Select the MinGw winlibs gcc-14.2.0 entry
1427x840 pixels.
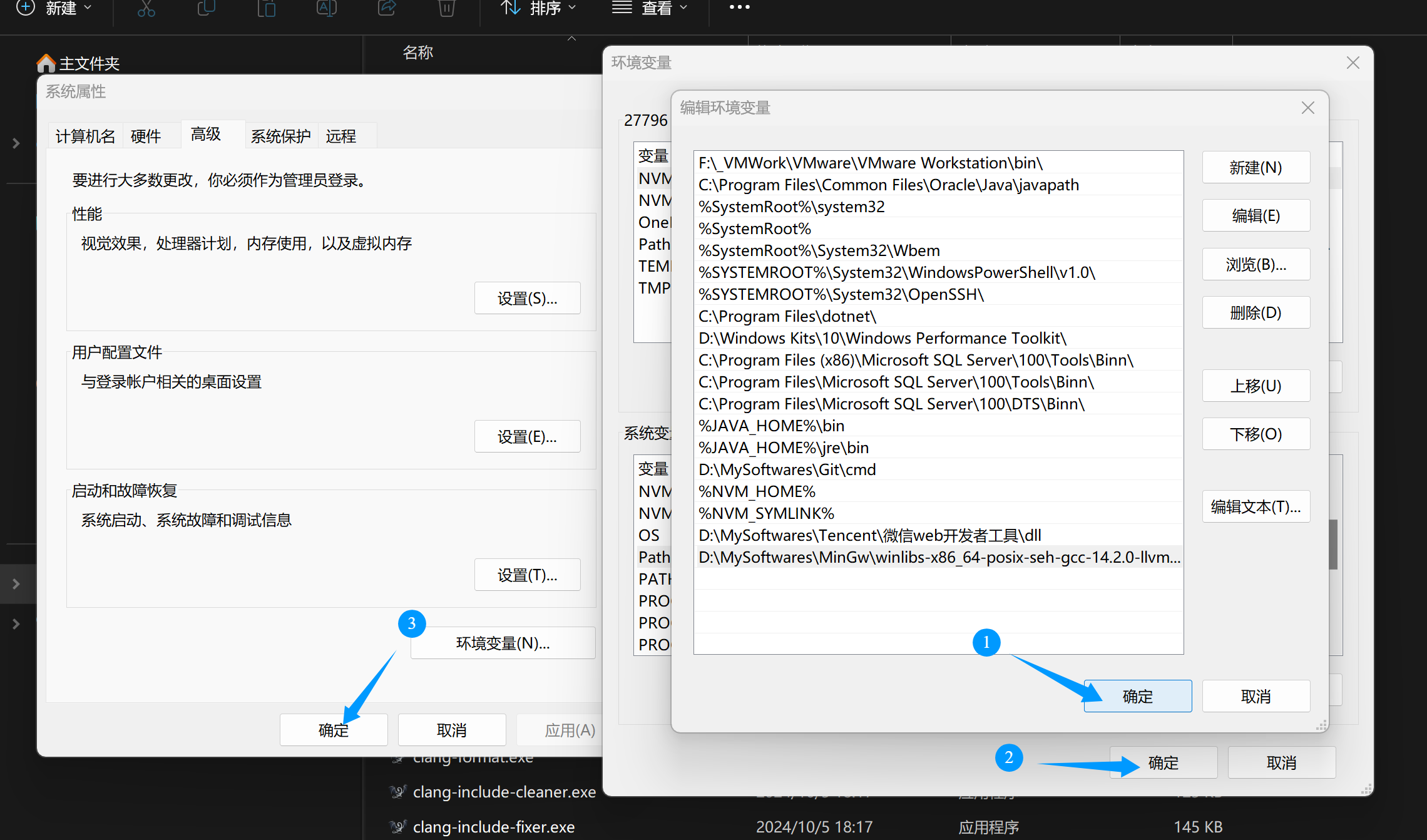939,557
